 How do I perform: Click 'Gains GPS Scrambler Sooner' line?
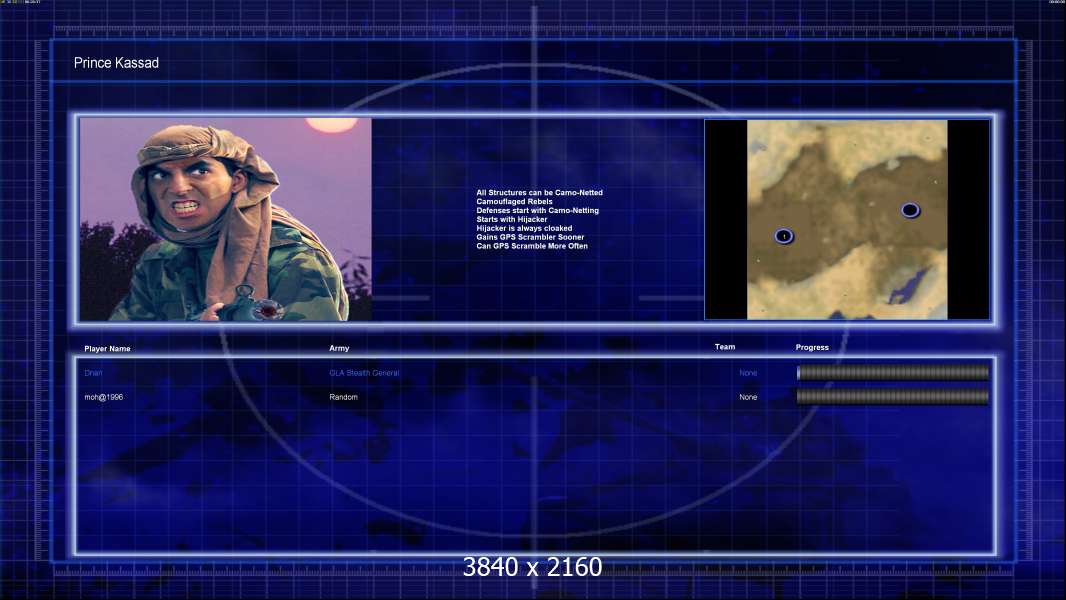point(530,236)
